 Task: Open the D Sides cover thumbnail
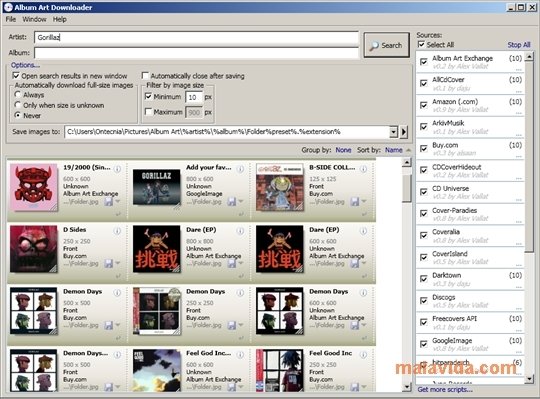click(x=33, y=249)
